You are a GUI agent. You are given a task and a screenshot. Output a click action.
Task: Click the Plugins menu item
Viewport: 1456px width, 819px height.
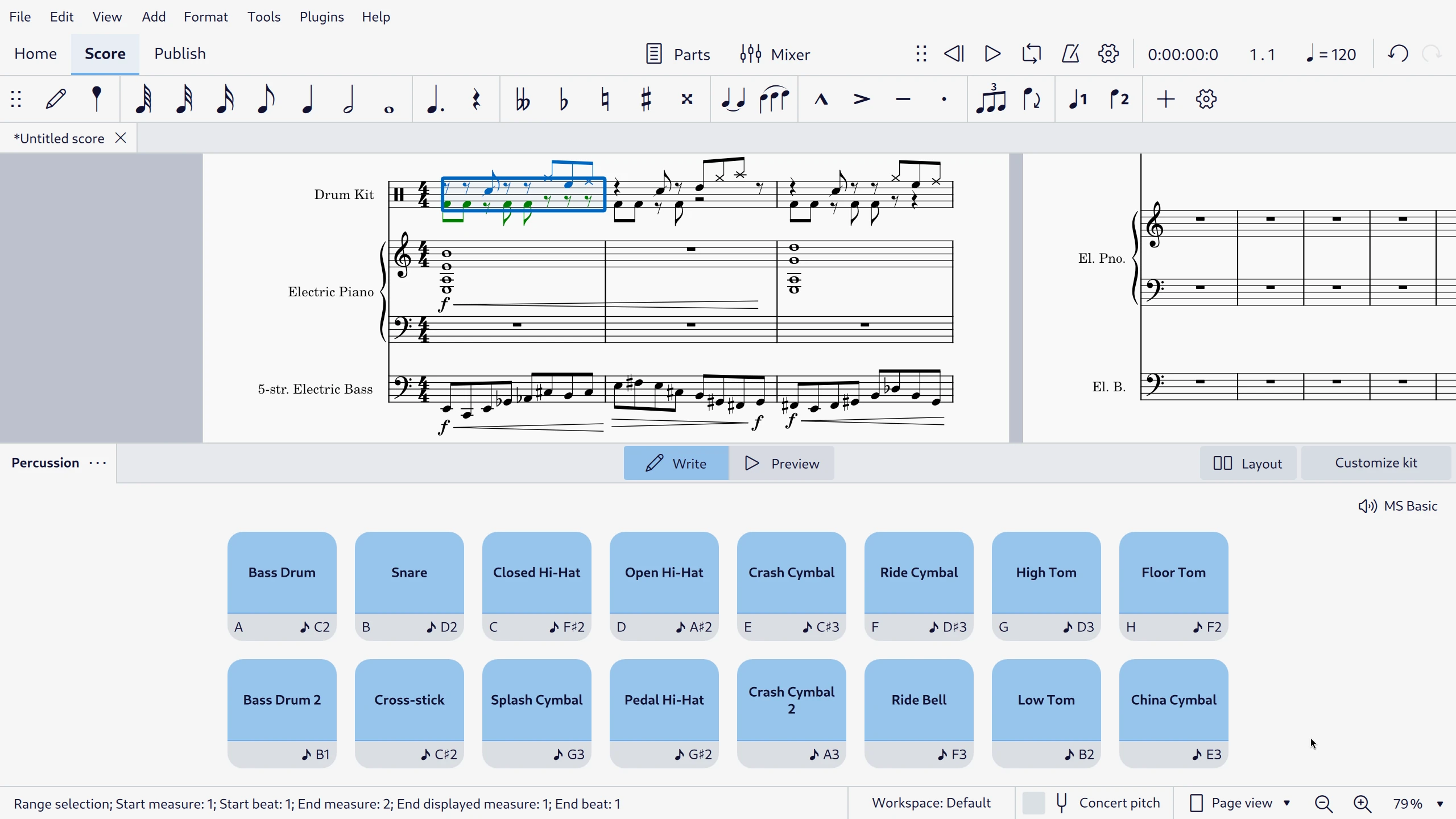click(321, 17)
